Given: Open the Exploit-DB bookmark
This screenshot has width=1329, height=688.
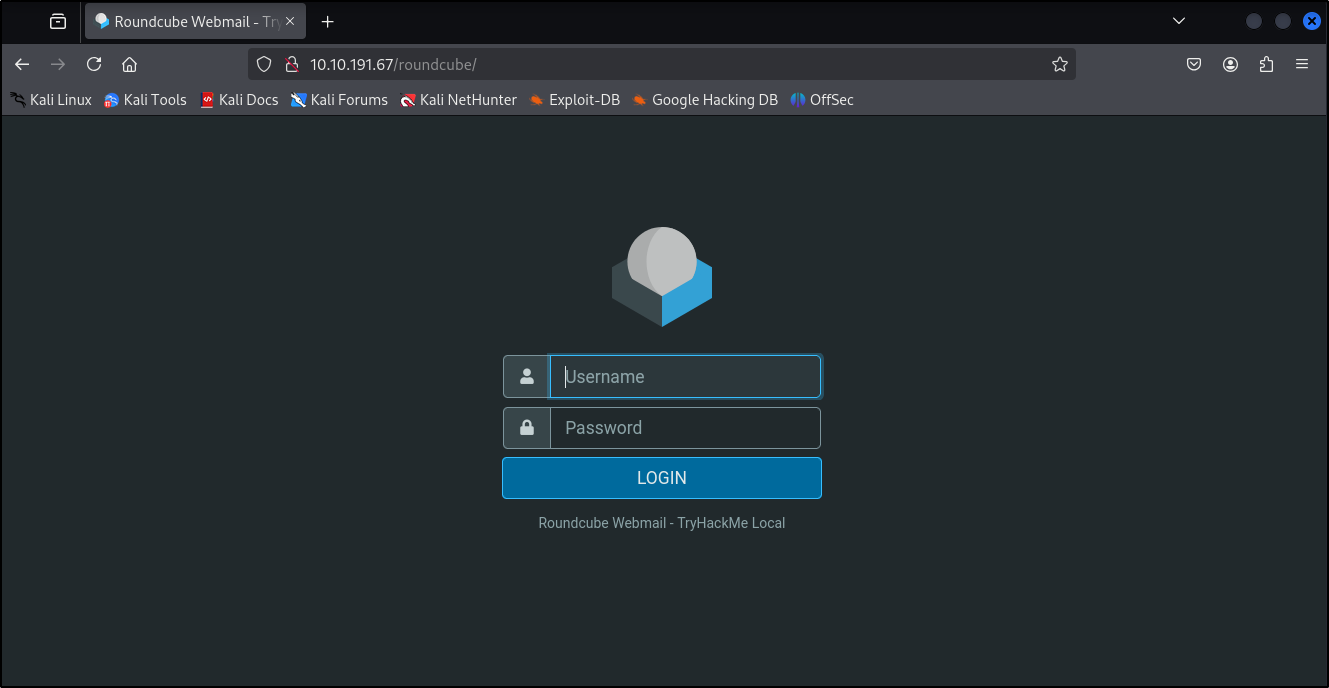Looking at the screenshot, I should (x=575, y=100).
